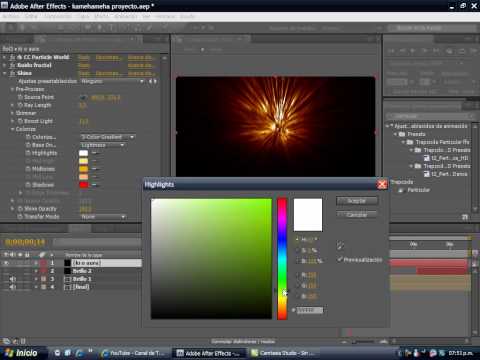The height and width of the screenshot is (360, 480).
Task: Pick the Shadows eyedropper in Shine effect
Action: click(94, 185)
